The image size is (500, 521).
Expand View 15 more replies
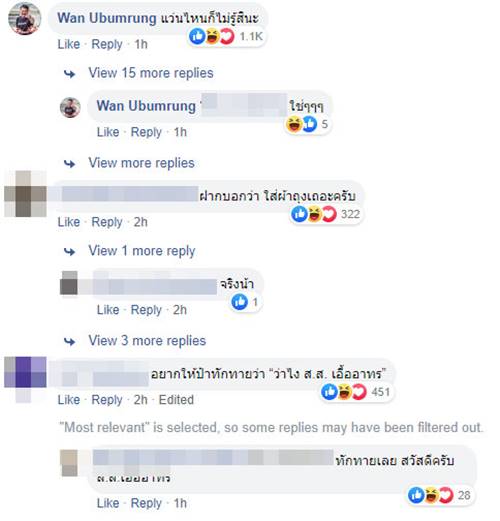pyautogui.click(x=151, y=73)
